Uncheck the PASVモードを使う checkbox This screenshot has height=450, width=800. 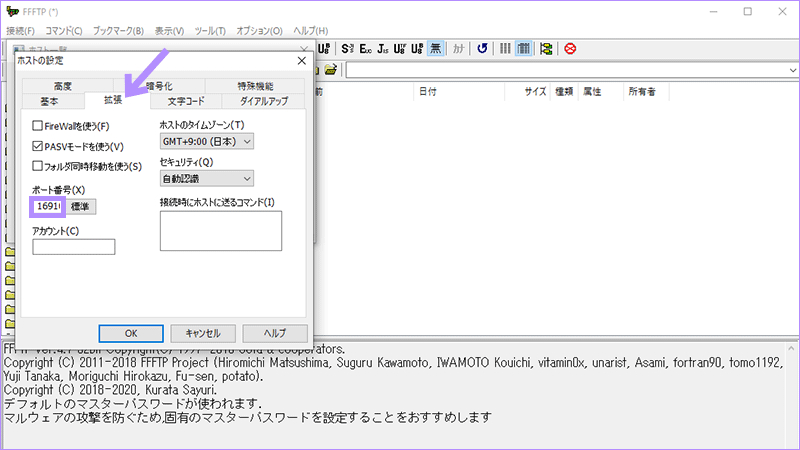tap(38, 146)
